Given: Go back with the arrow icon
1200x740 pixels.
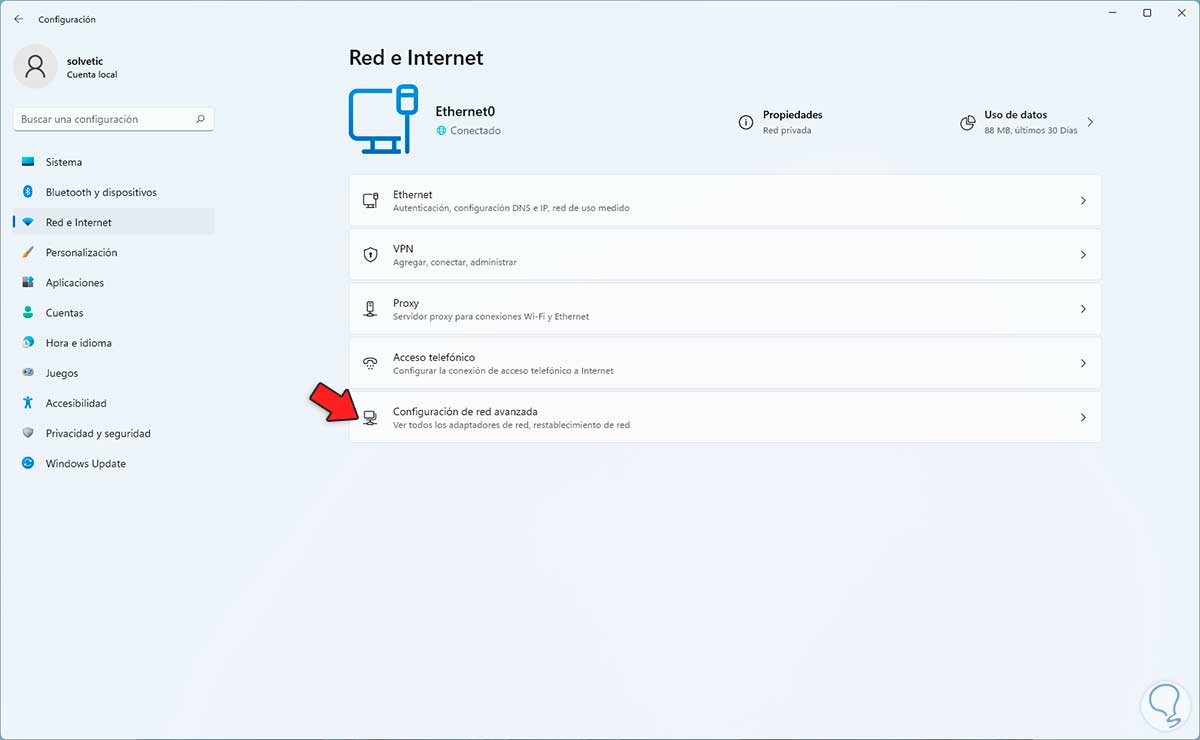Looking at the screenshot, I should tap(18, 19).
